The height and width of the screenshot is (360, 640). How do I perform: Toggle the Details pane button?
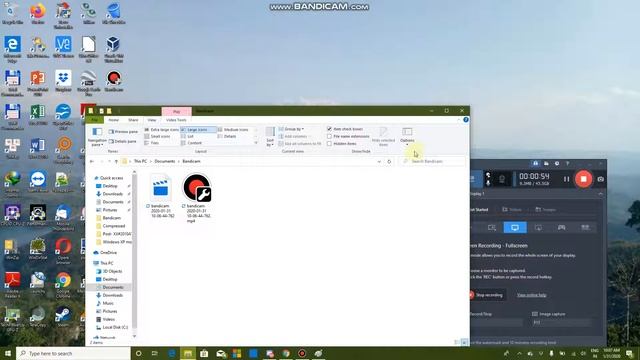click(x=122, y=141)
